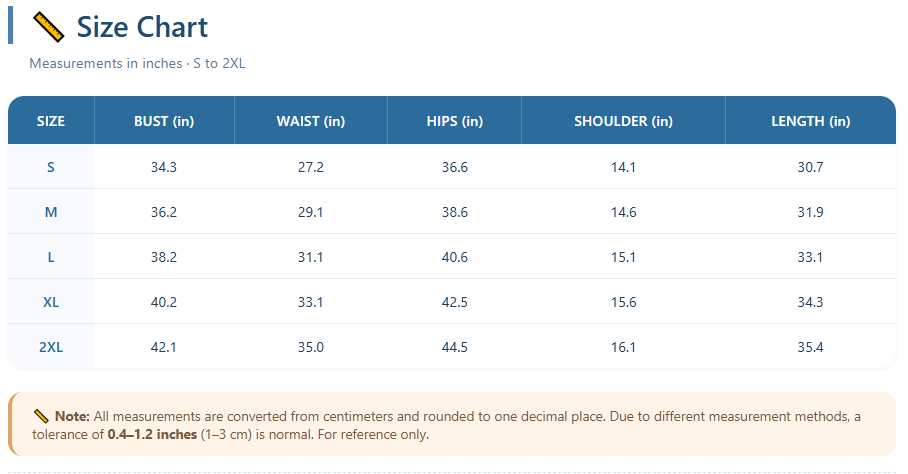Click the 2XL size row label

pyautogui.click(x=51, y=347)
